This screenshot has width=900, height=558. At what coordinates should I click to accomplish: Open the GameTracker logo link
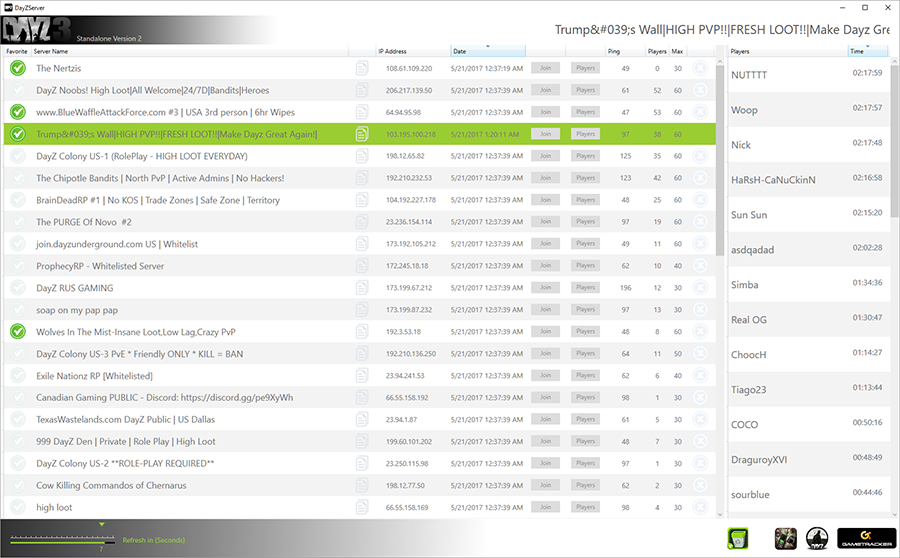pos(867,538)
